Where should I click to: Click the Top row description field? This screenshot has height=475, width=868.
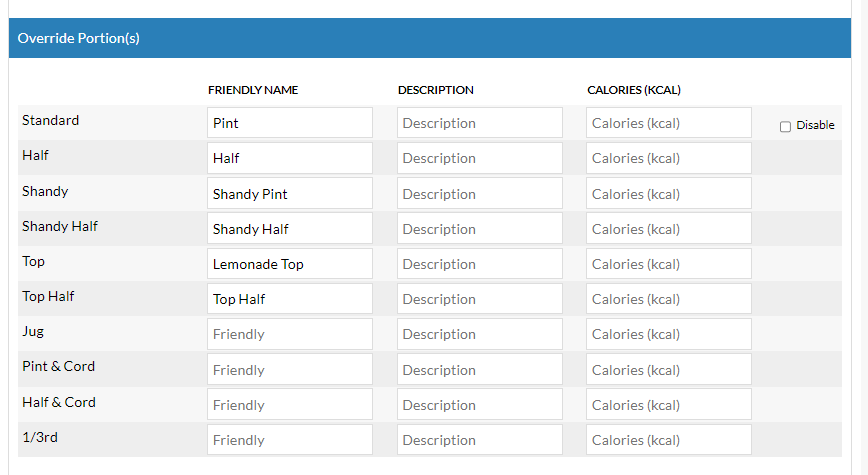(479, 264)
